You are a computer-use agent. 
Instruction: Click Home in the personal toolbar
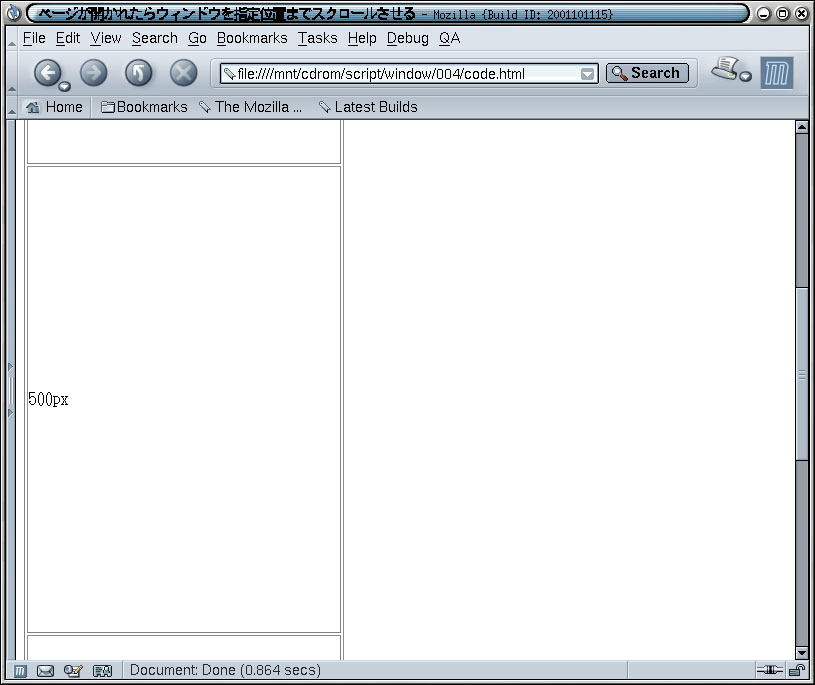pyautogui.click(x=54, y=107)
